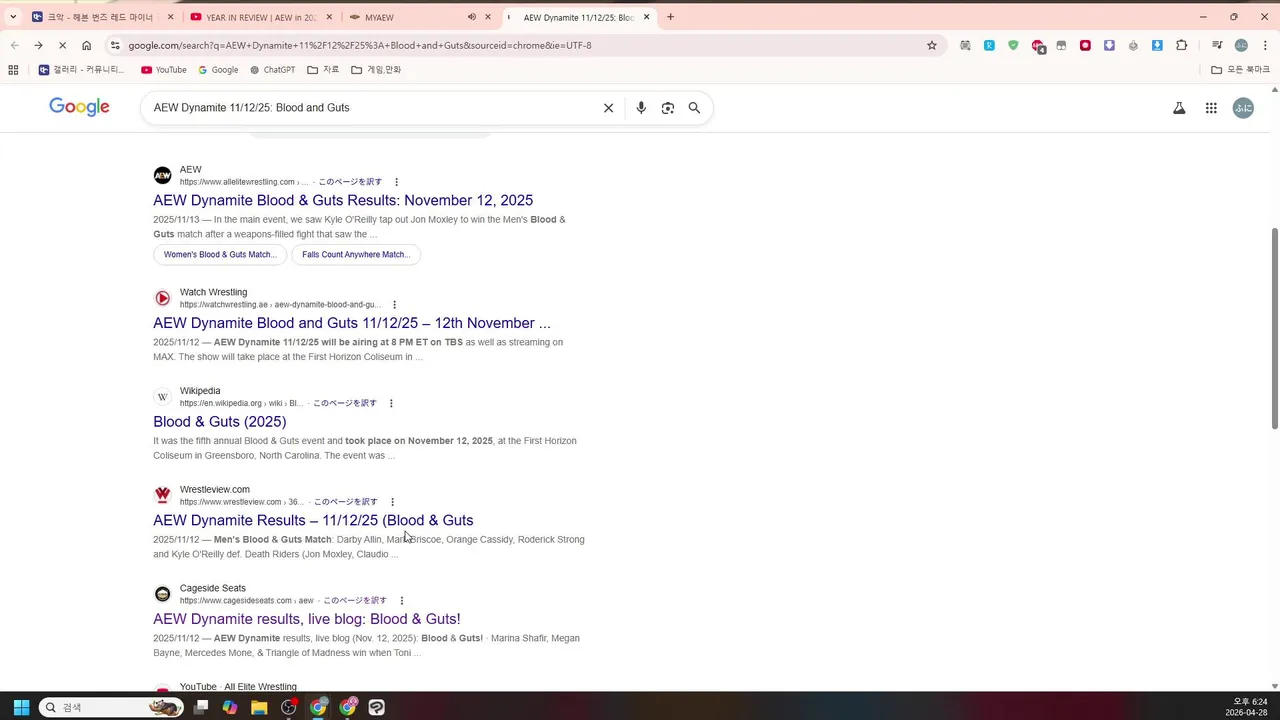Open OBS Studio from the taskbar
The image size is (1280, 720).
(289, 707)
